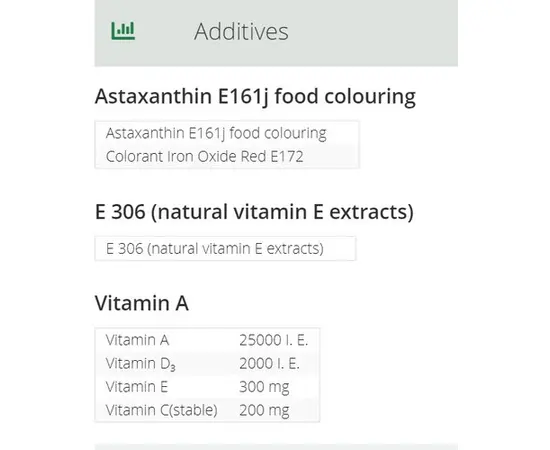Click the E 306 natural vitamin heading
The image size is (550, 450).
point(254,212)
